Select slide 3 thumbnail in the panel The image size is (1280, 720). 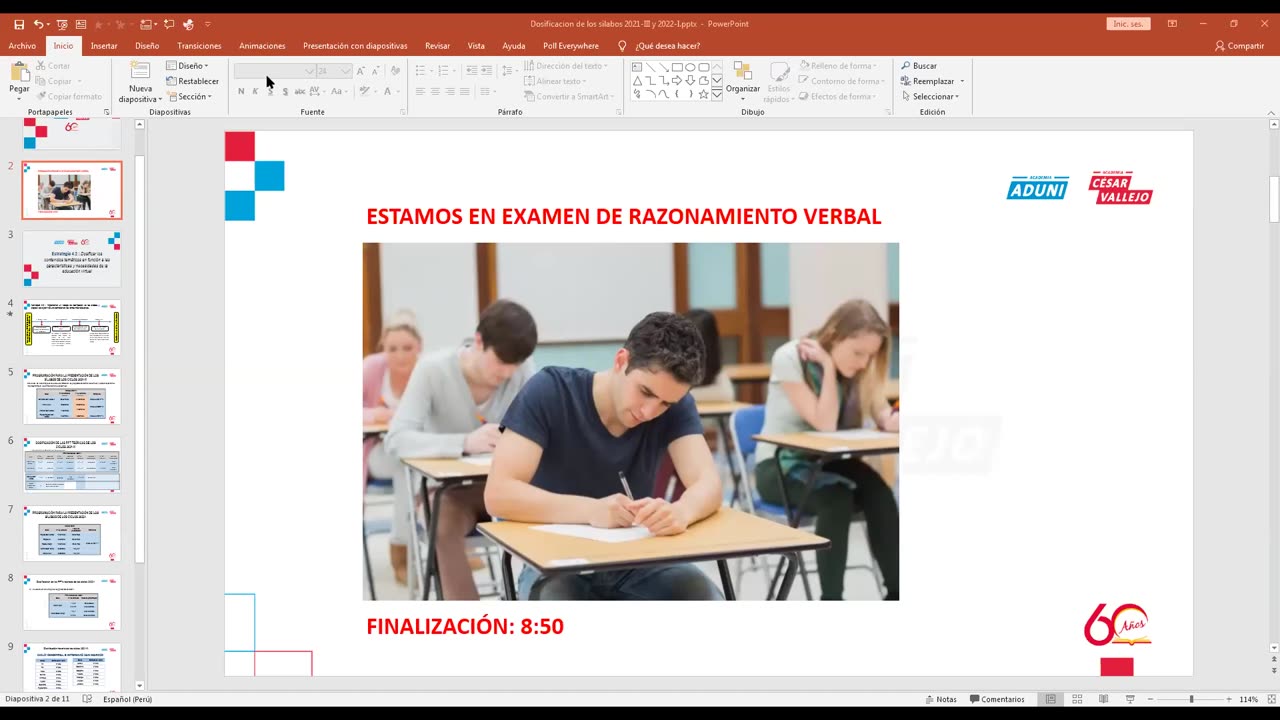[x=71, y=259]
